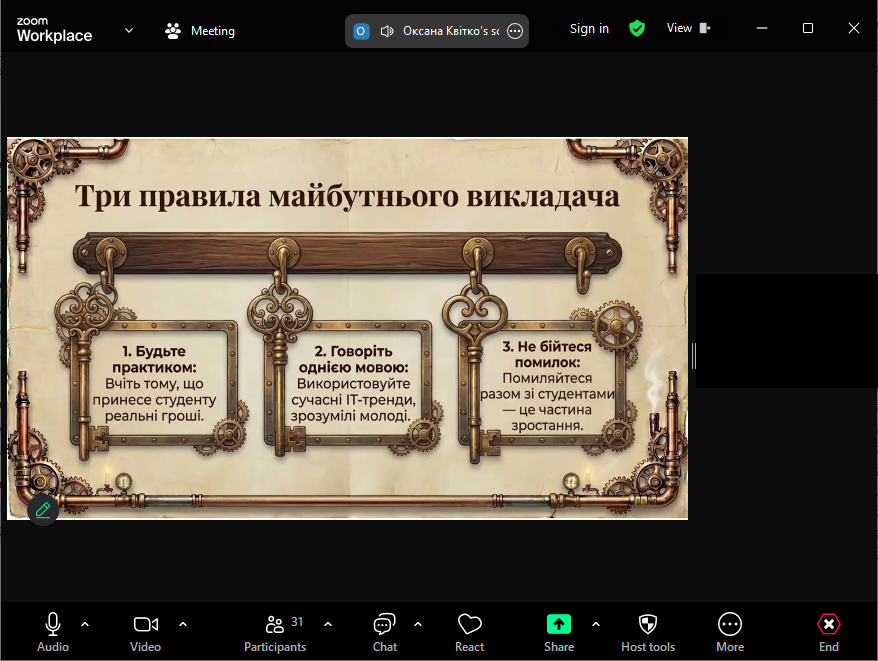
Task: Open Host tools shield
Action: click(x=648, y=631)
